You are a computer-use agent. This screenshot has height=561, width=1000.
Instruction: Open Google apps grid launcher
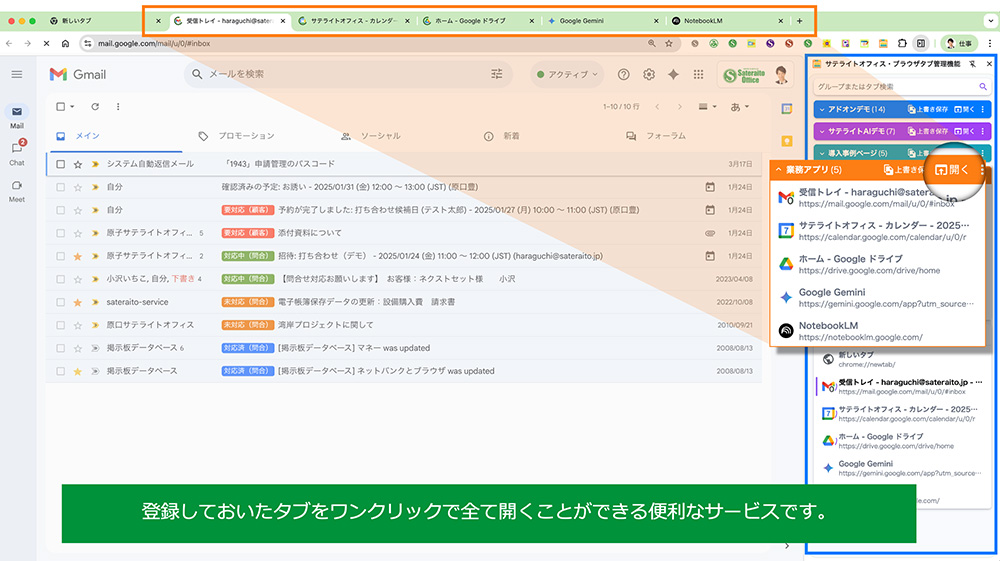(698, 75)
